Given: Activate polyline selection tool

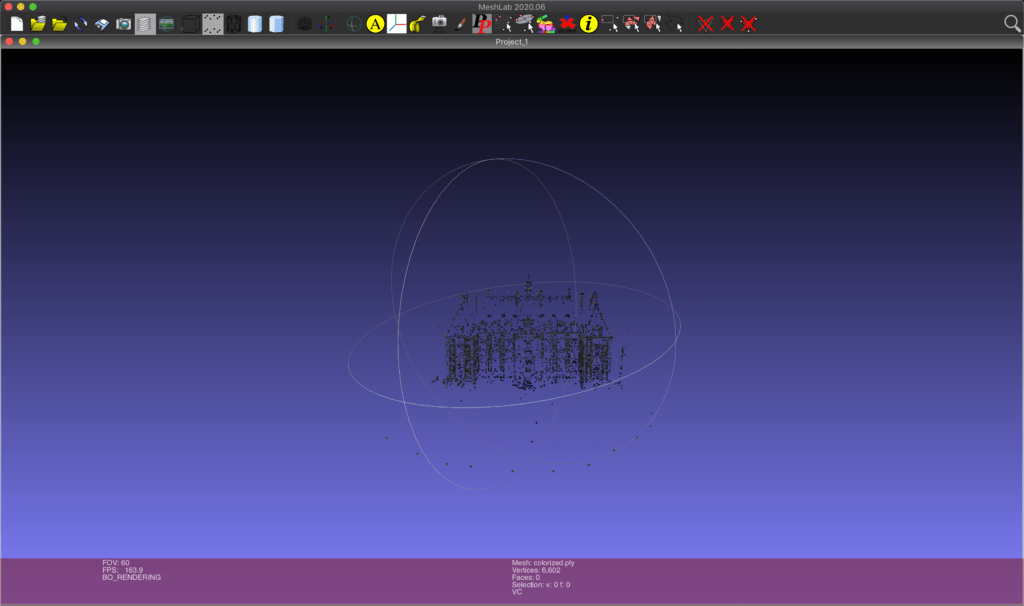Looking at the screenshot, I should [x=675, y=24].
